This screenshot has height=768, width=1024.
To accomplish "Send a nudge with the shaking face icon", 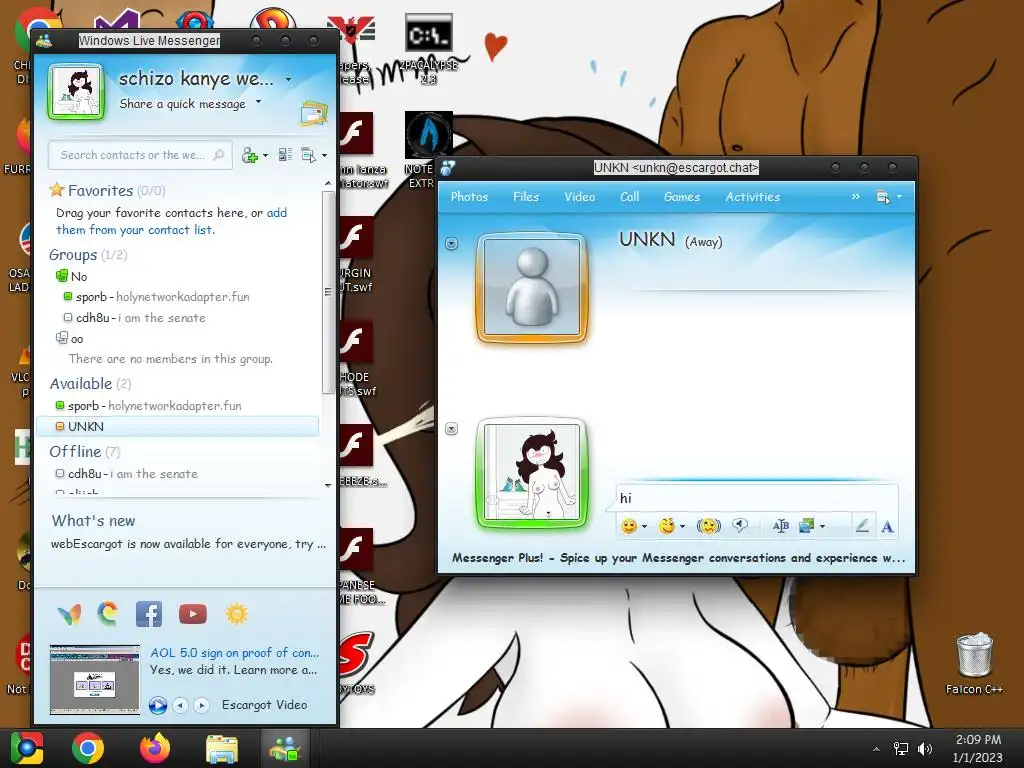I will (x=709, y=526).
